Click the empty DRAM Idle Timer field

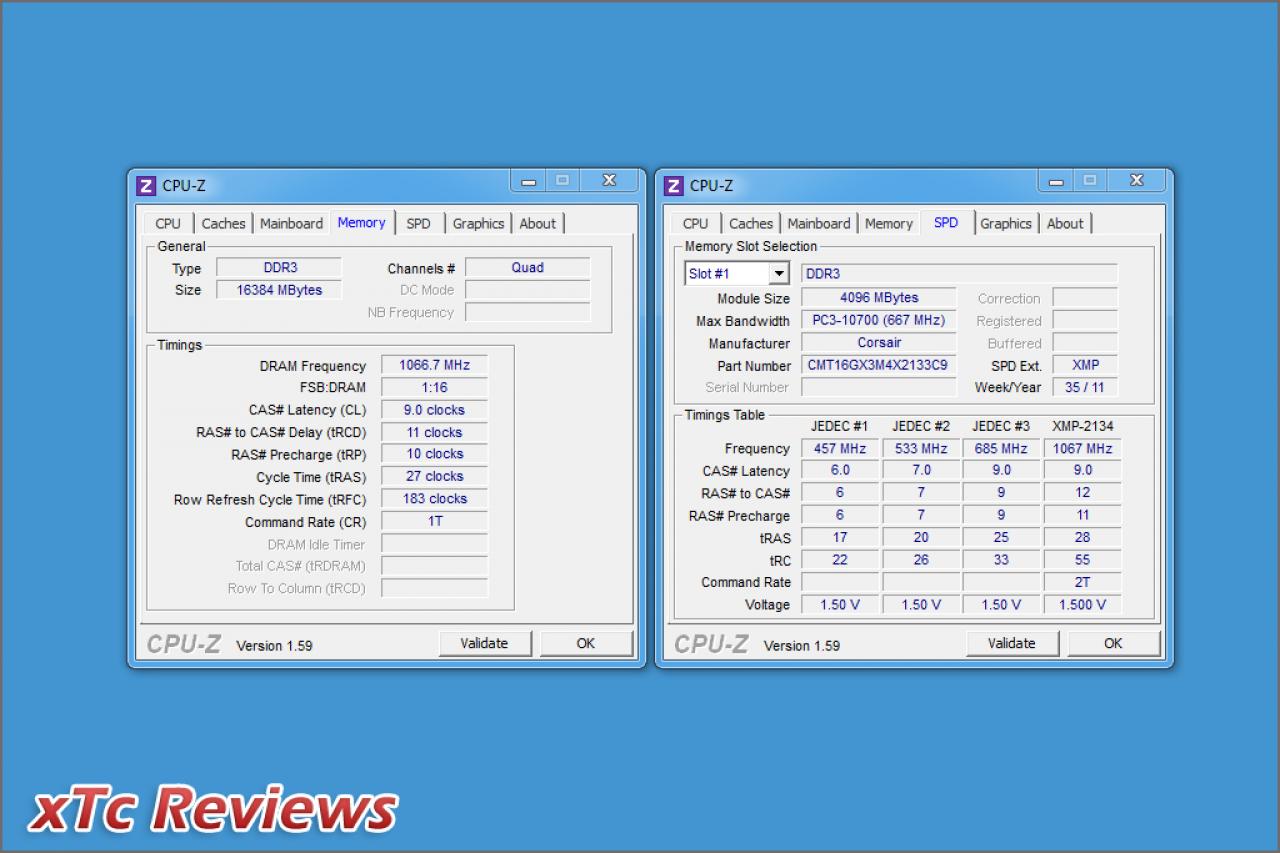tap(434, 544)
